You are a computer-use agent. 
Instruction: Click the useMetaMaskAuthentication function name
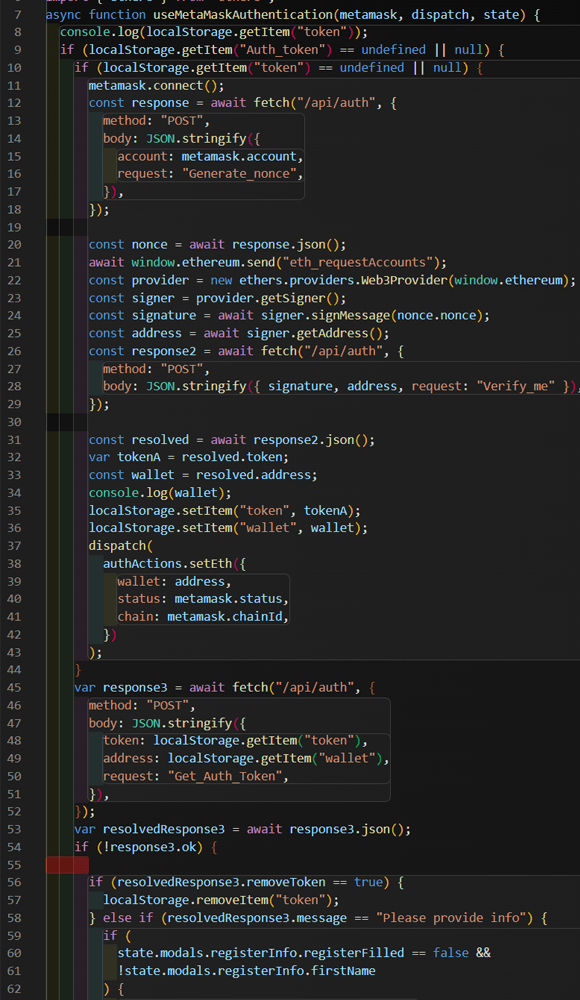[243, 14]
